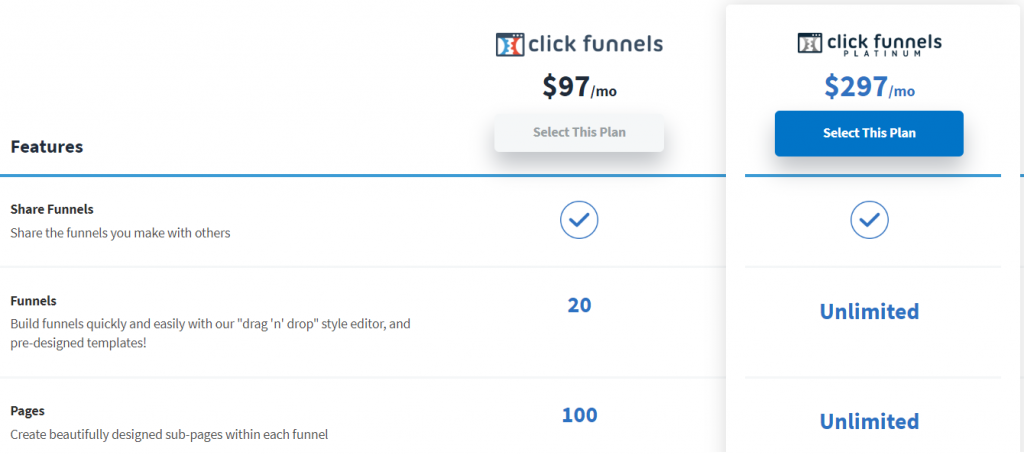
Task: Select the $297/mo Platinum plan button
Action: (x=869, y=134)
